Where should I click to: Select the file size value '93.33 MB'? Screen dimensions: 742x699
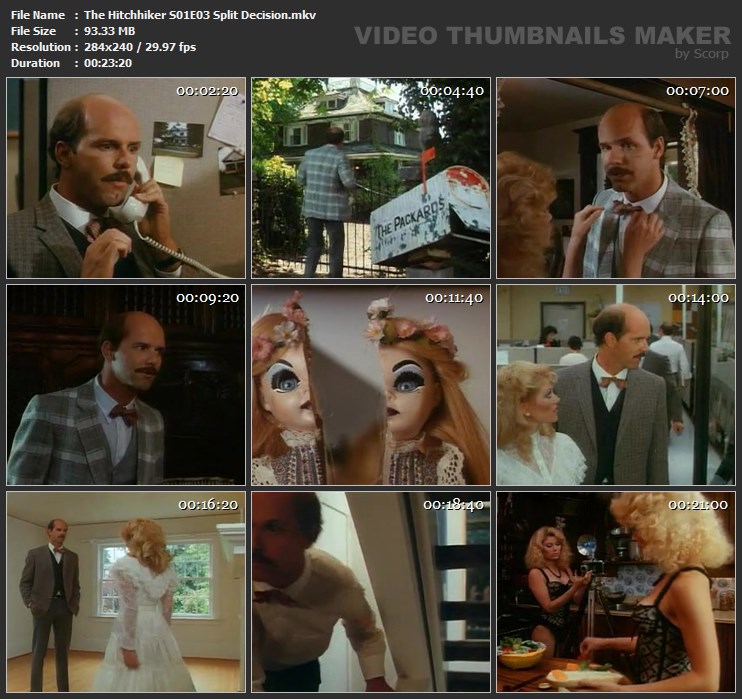coord(109,31)
